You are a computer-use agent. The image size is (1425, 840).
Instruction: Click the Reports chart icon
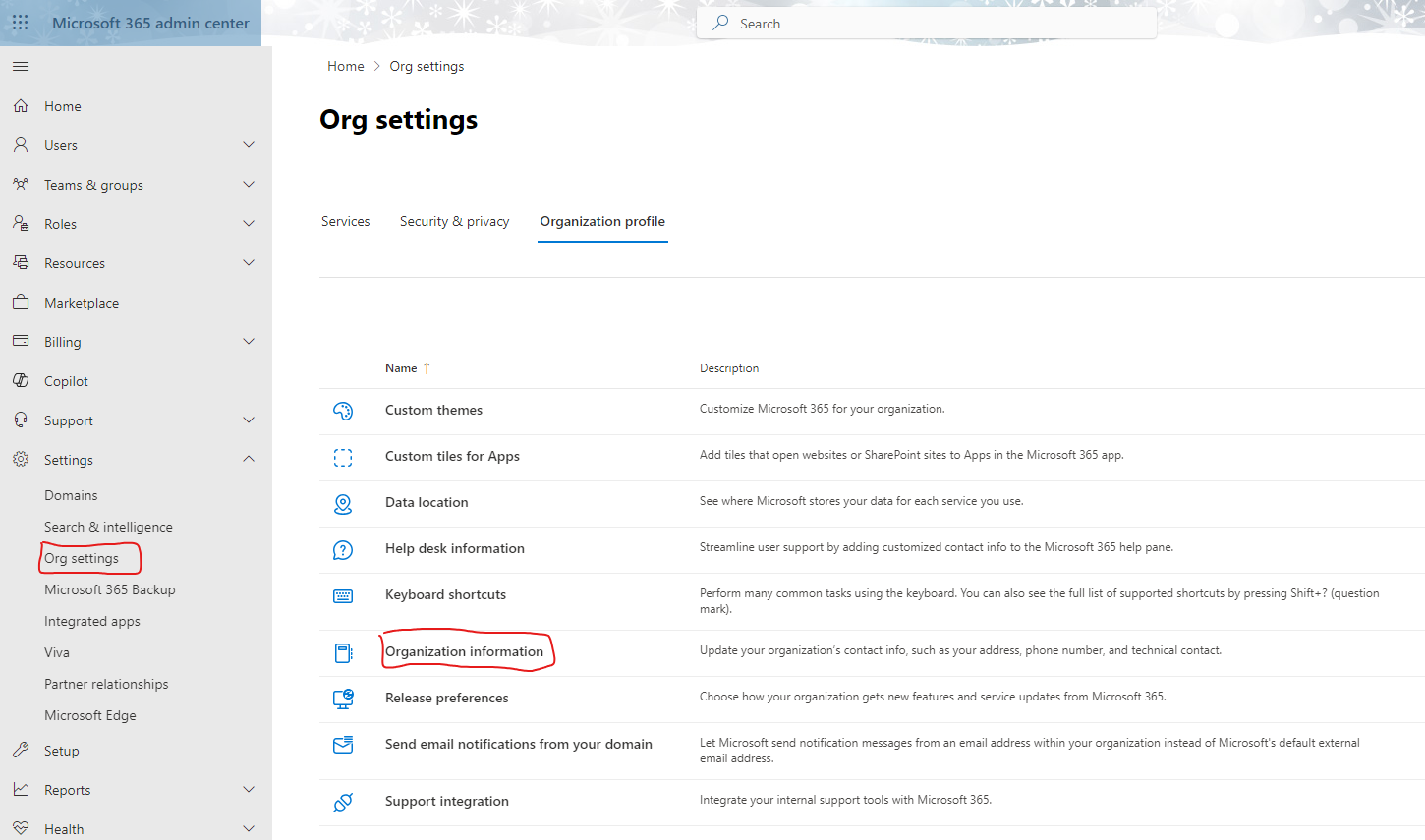point(21,789)
